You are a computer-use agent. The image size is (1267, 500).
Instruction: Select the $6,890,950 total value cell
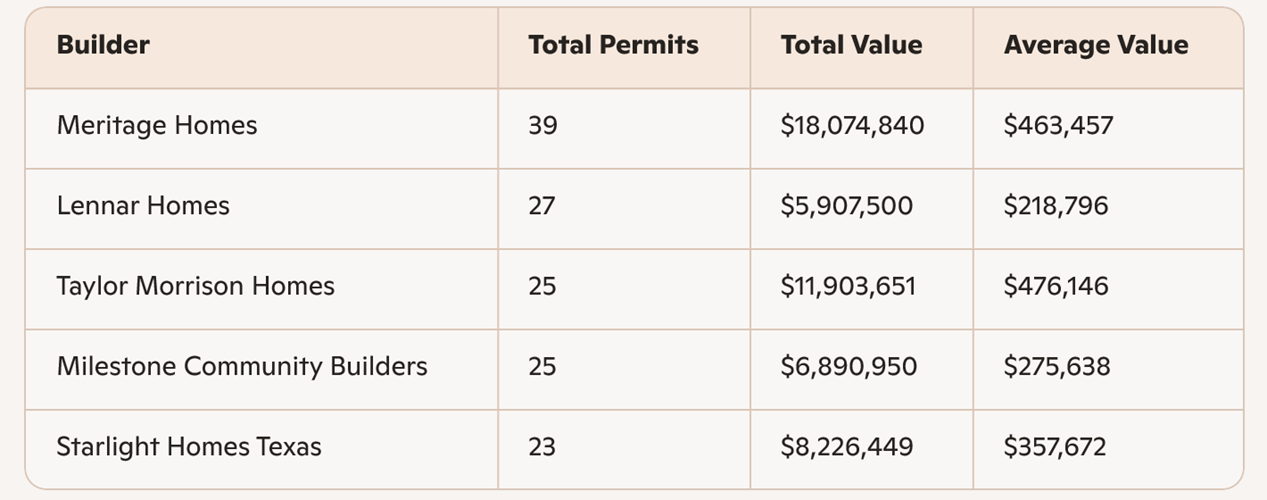[x=848, y=366]
